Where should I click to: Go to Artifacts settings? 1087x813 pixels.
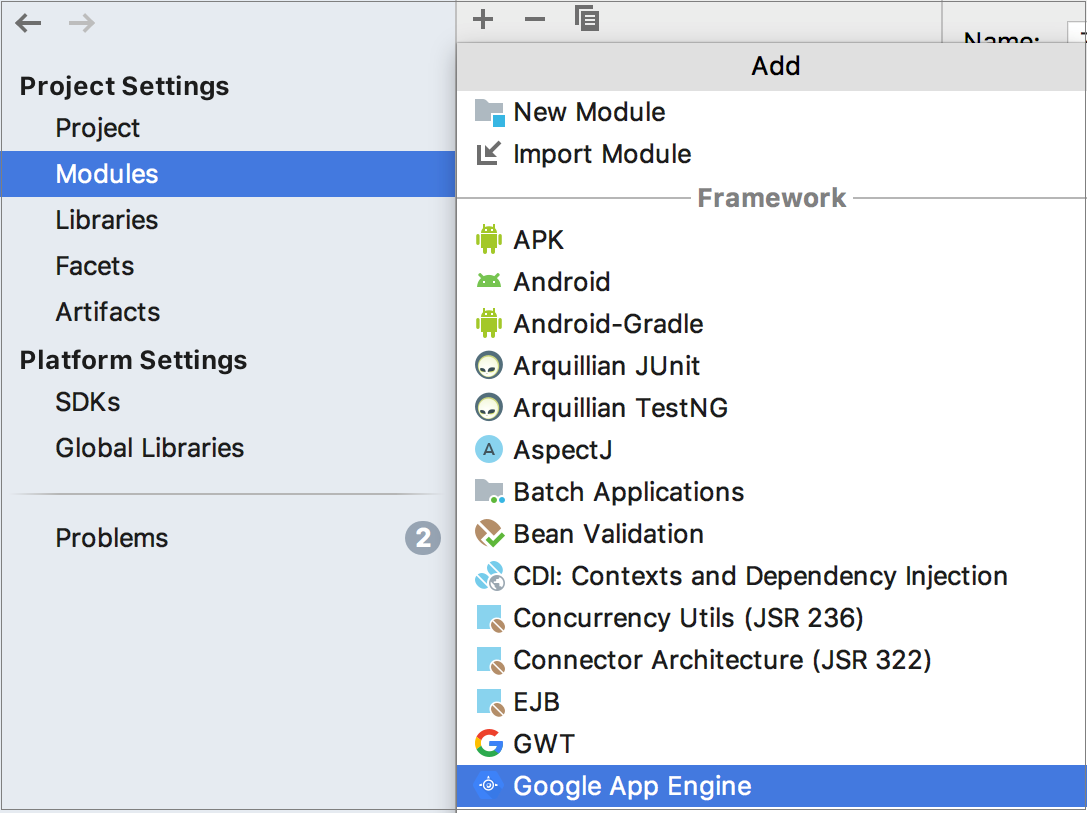click(108, 312)
